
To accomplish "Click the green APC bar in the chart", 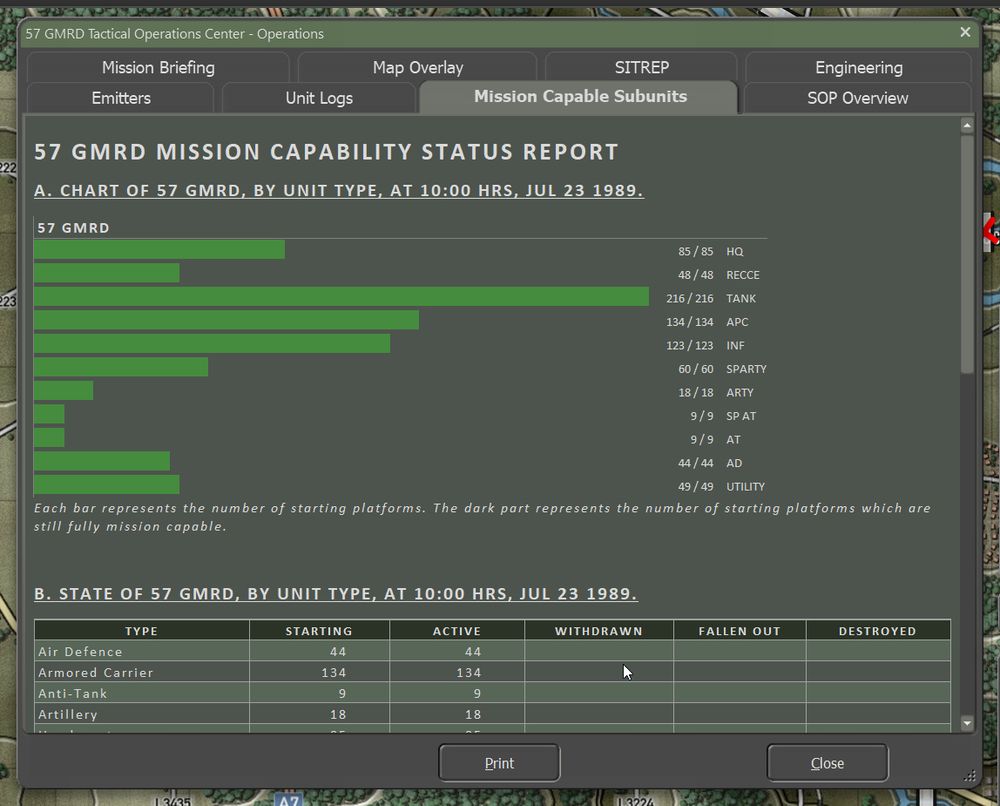I will [x=226, y=321].
